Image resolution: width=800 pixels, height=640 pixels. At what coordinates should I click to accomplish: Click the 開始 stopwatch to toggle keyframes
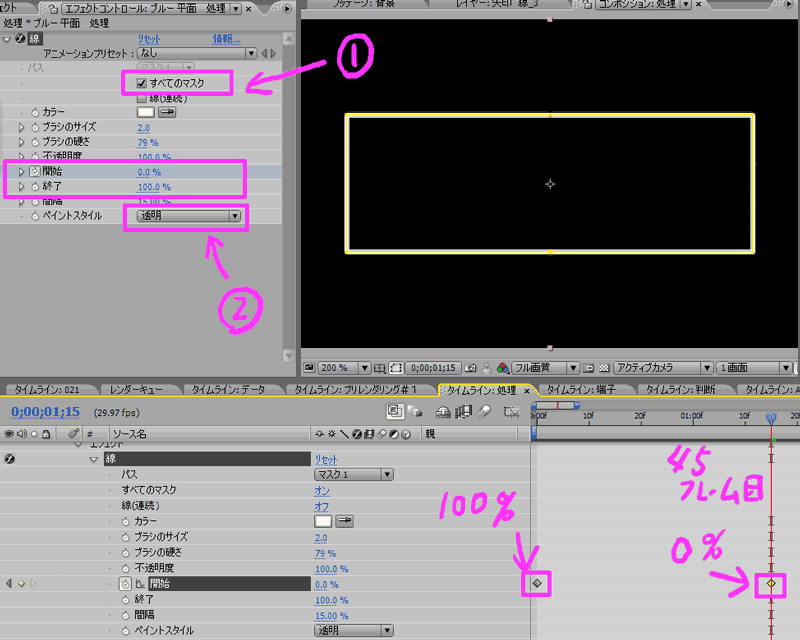coord(33,172)
